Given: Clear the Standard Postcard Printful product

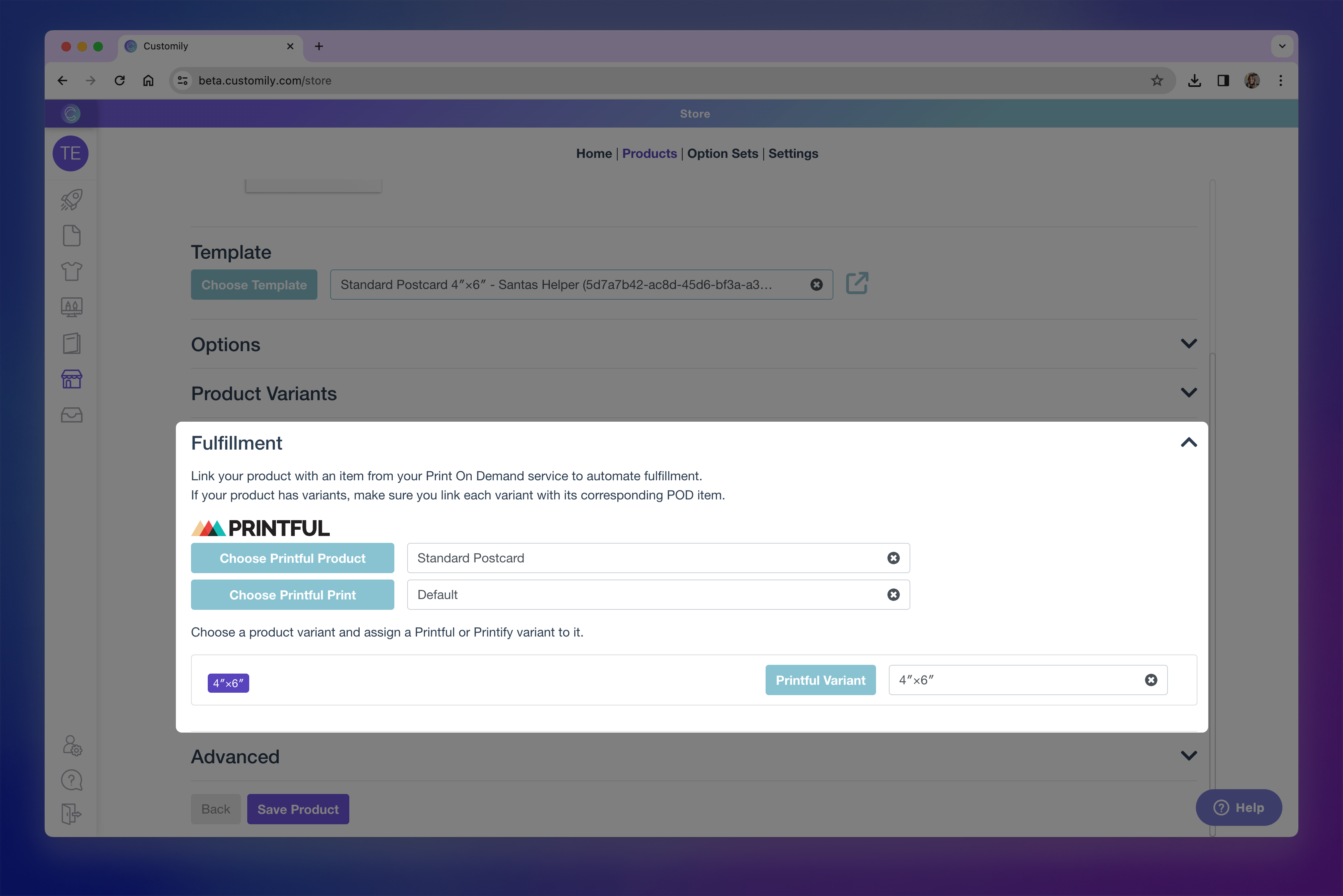Looking at the screenshot, I should (x=893, y=558).
